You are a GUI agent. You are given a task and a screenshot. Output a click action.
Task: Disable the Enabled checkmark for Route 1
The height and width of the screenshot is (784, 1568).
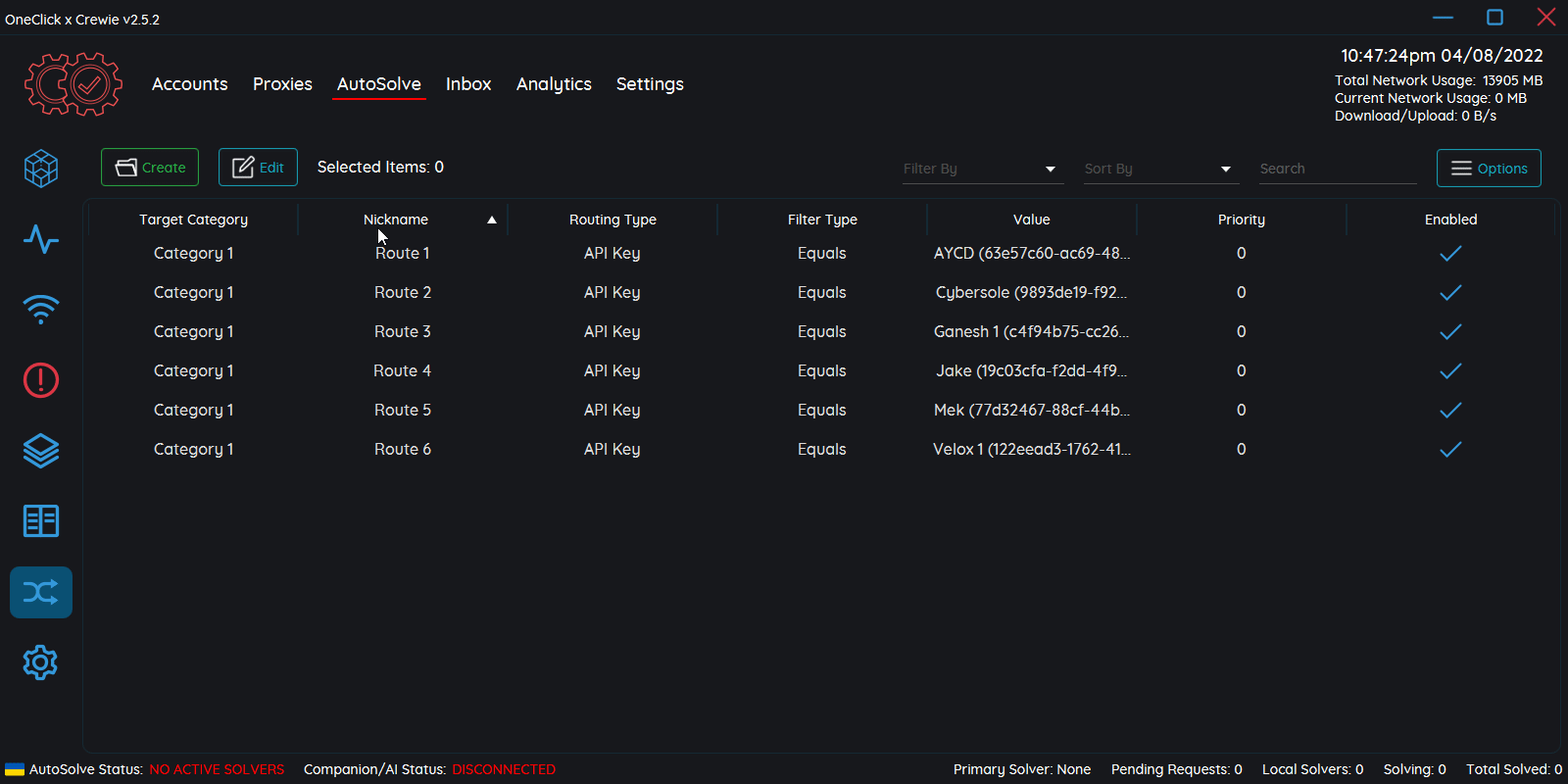(x=1450, y=254)
